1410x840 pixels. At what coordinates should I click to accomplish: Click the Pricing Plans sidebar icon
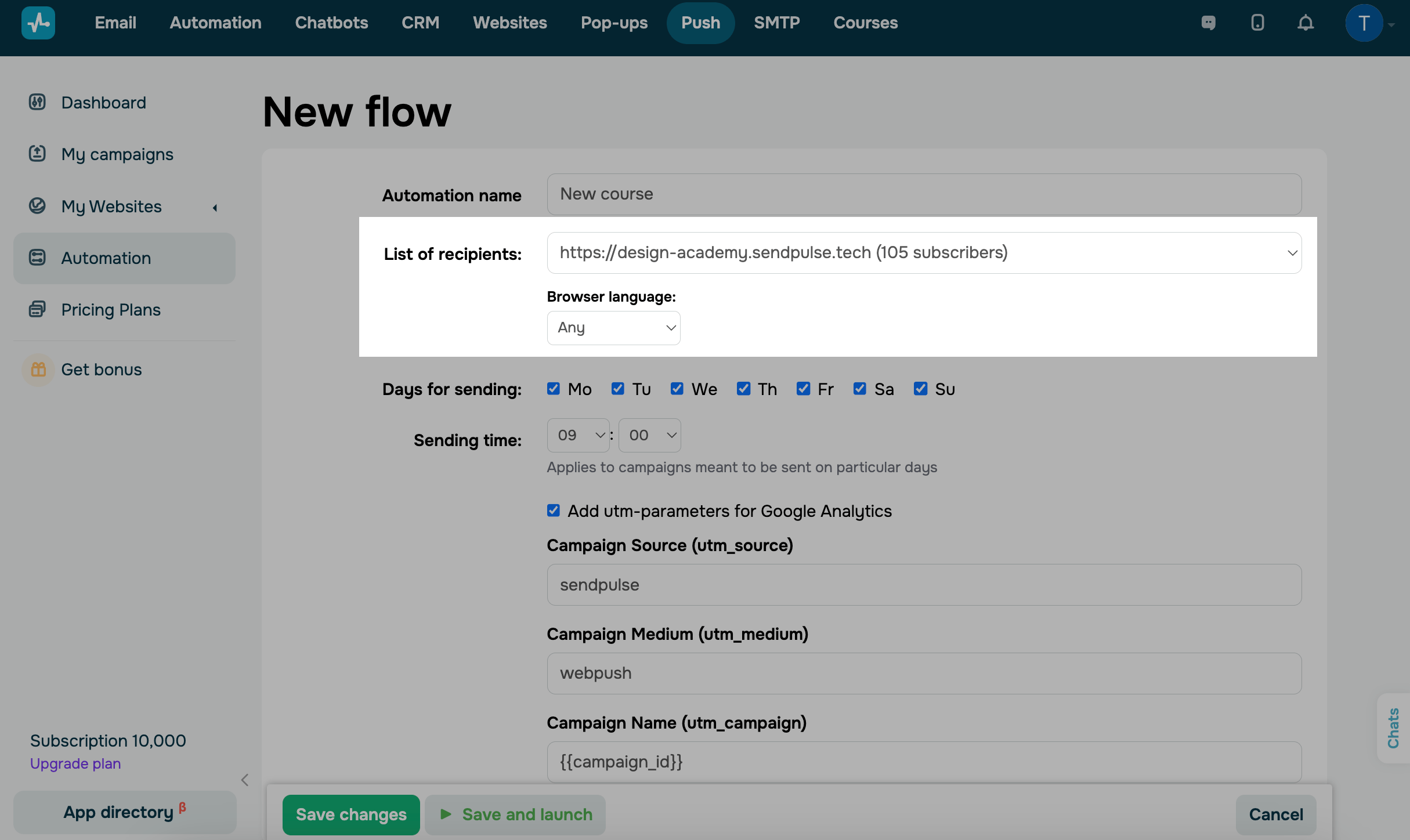[37, 309]
